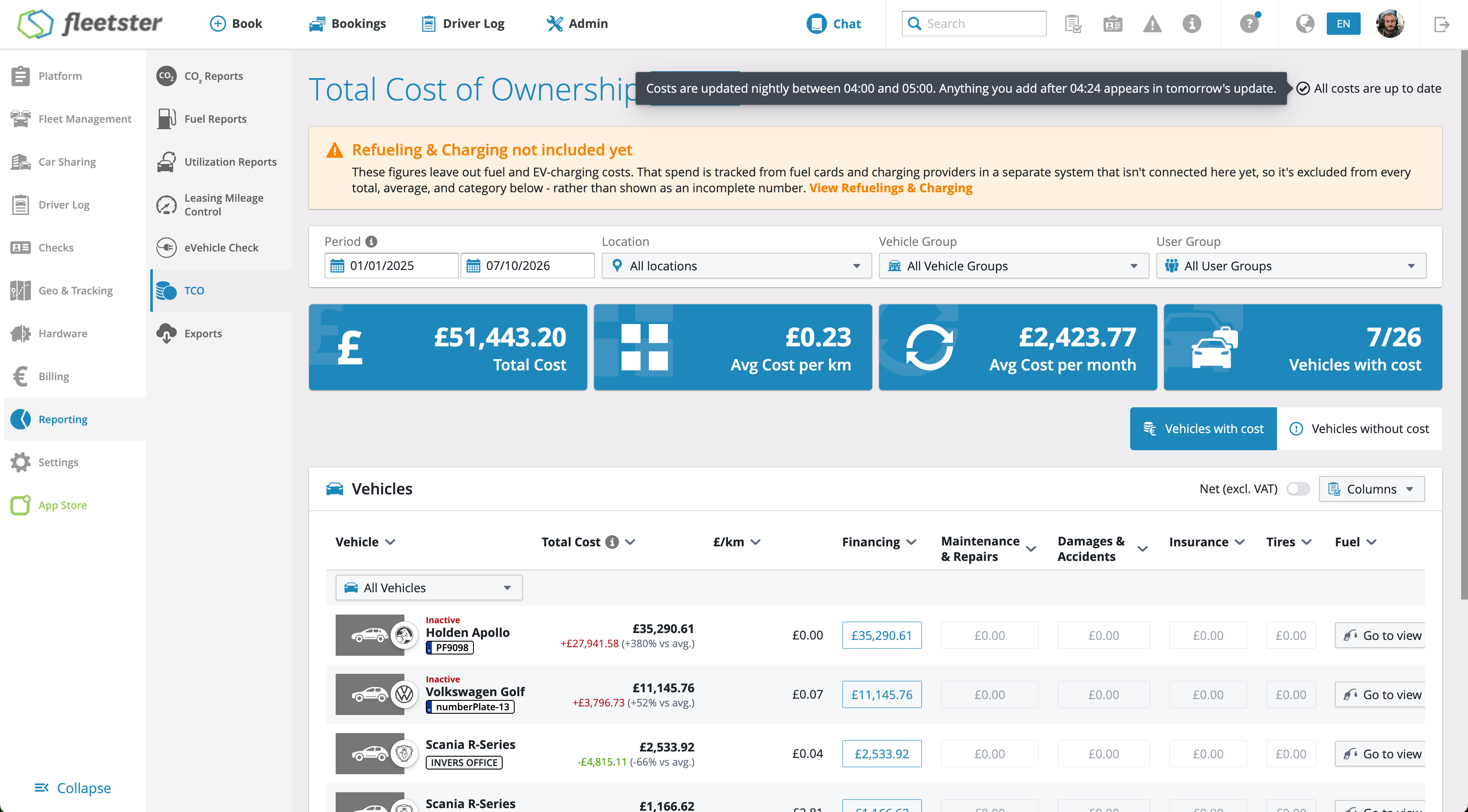Image resolution: width=1468 pixels, height=812 pixels.
Task: Click the clipboard checklist icon in top bar
Action: (1073, 24)
